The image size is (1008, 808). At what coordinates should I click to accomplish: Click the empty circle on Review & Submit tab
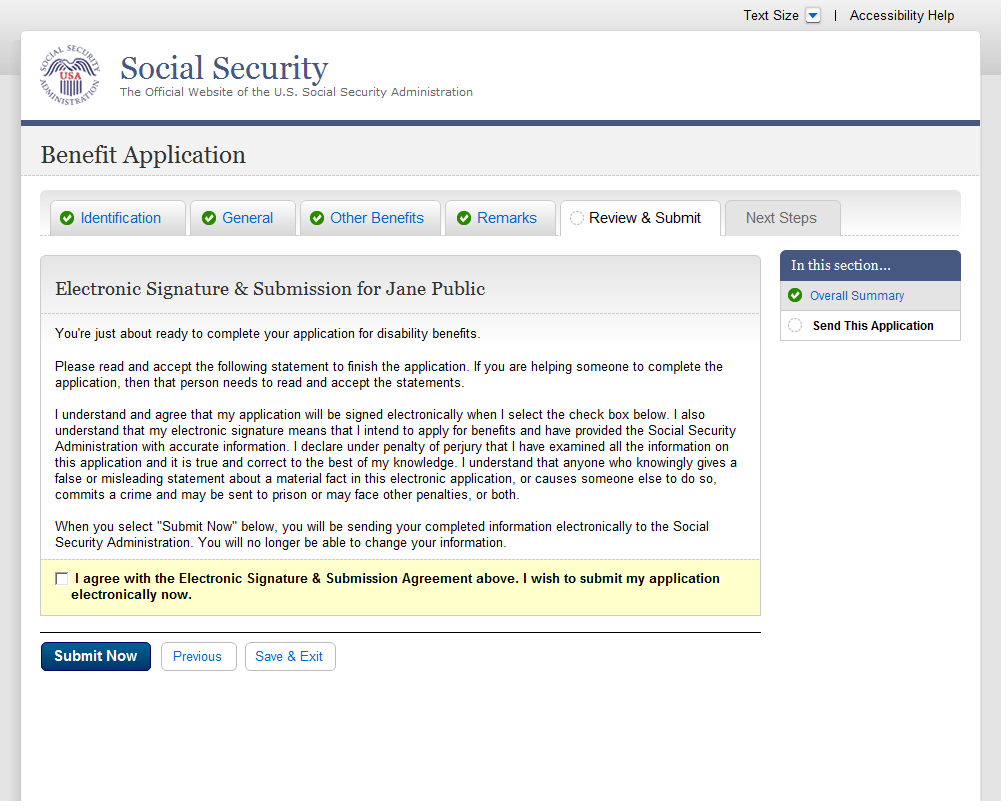[577, 219]
